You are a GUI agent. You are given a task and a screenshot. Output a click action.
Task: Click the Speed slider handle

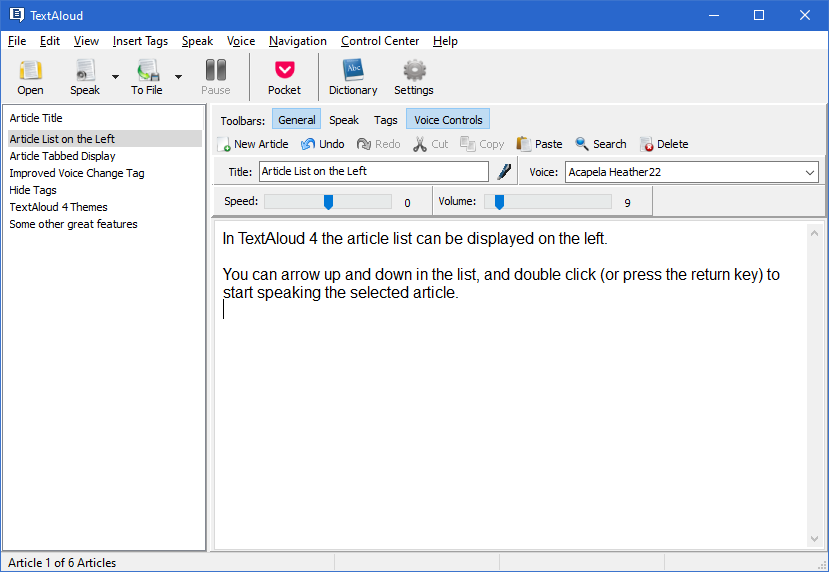click(328, 202)
